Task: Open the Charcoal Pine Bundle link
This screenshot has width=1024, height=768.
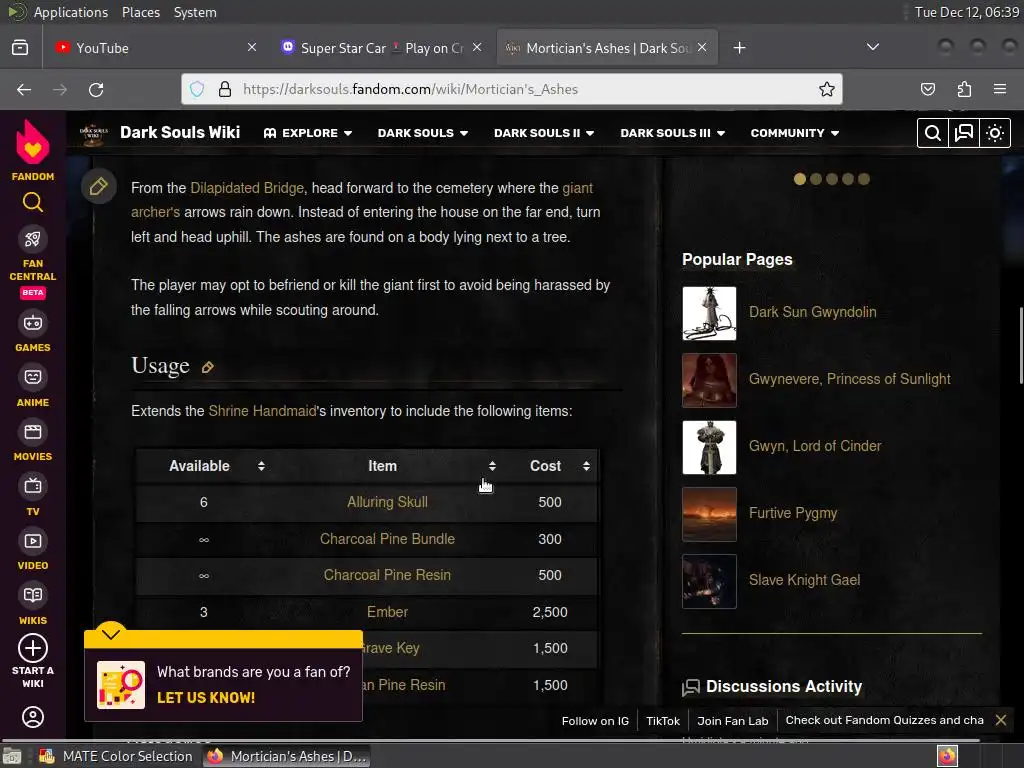Action: click(x=387, y=539)
